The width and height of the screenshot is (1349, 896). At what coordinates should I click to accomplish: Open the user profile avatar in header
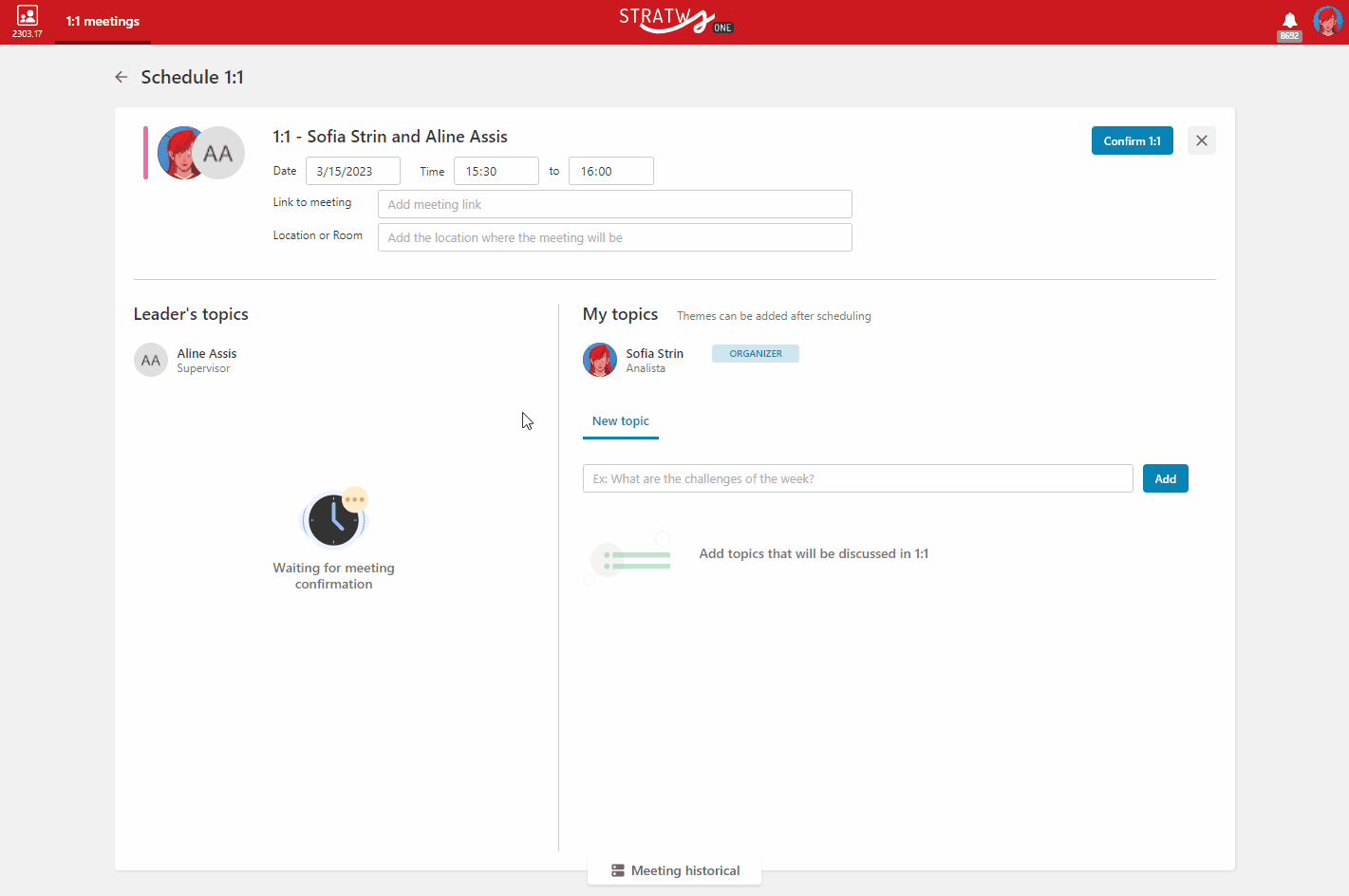point(1327,21)
